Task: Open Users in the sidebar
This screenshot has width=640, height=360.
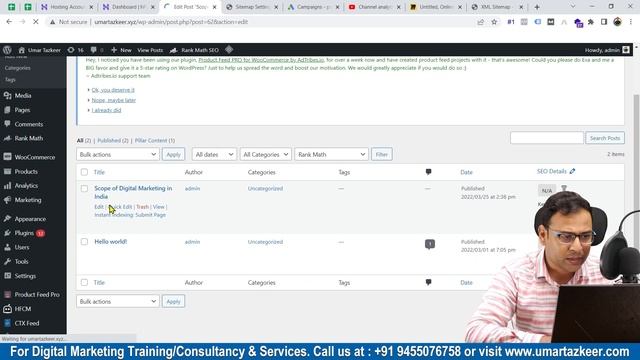Action: (x=22, y=247)
